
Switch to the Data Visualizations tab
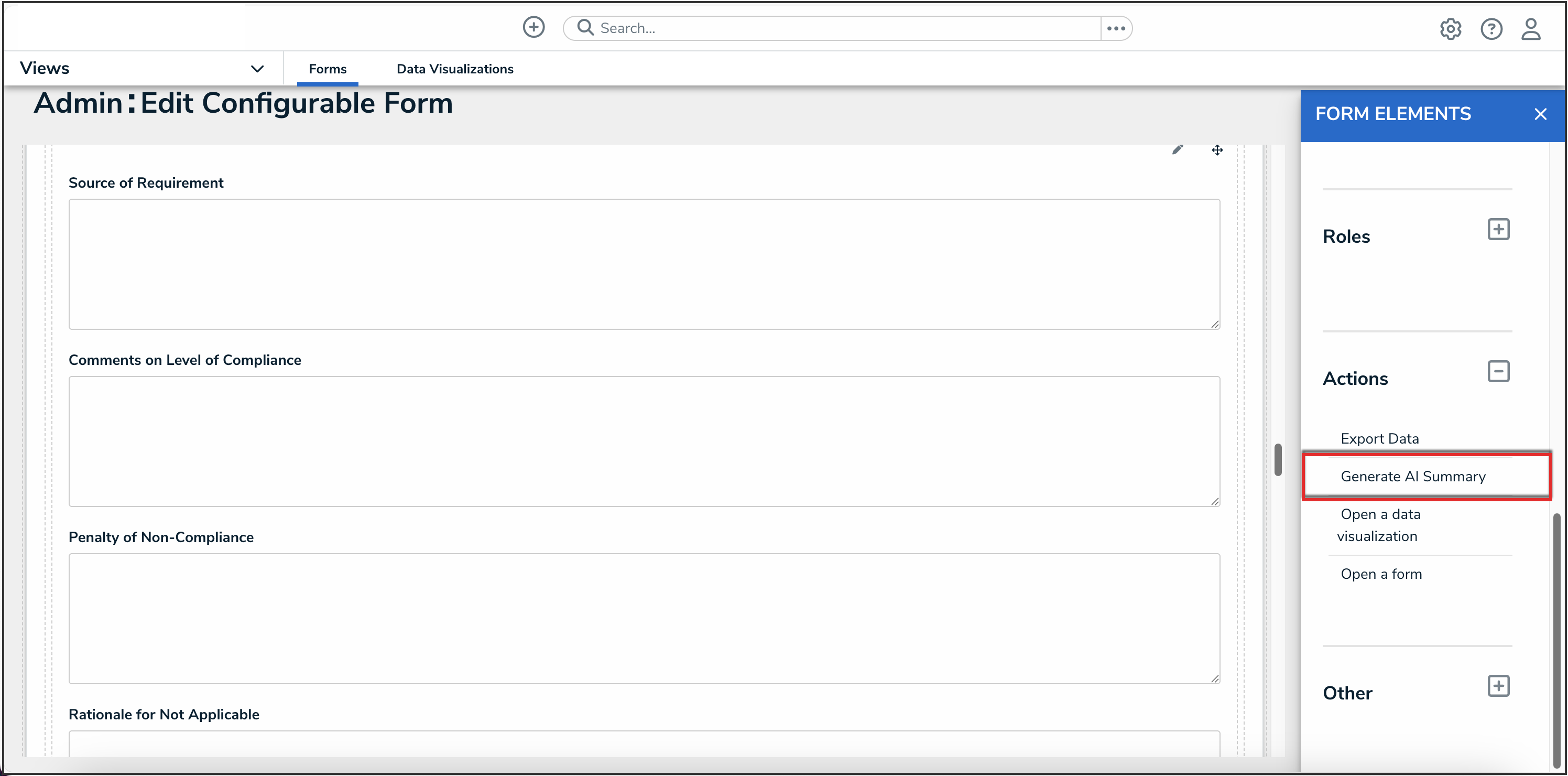click(455, 69)
